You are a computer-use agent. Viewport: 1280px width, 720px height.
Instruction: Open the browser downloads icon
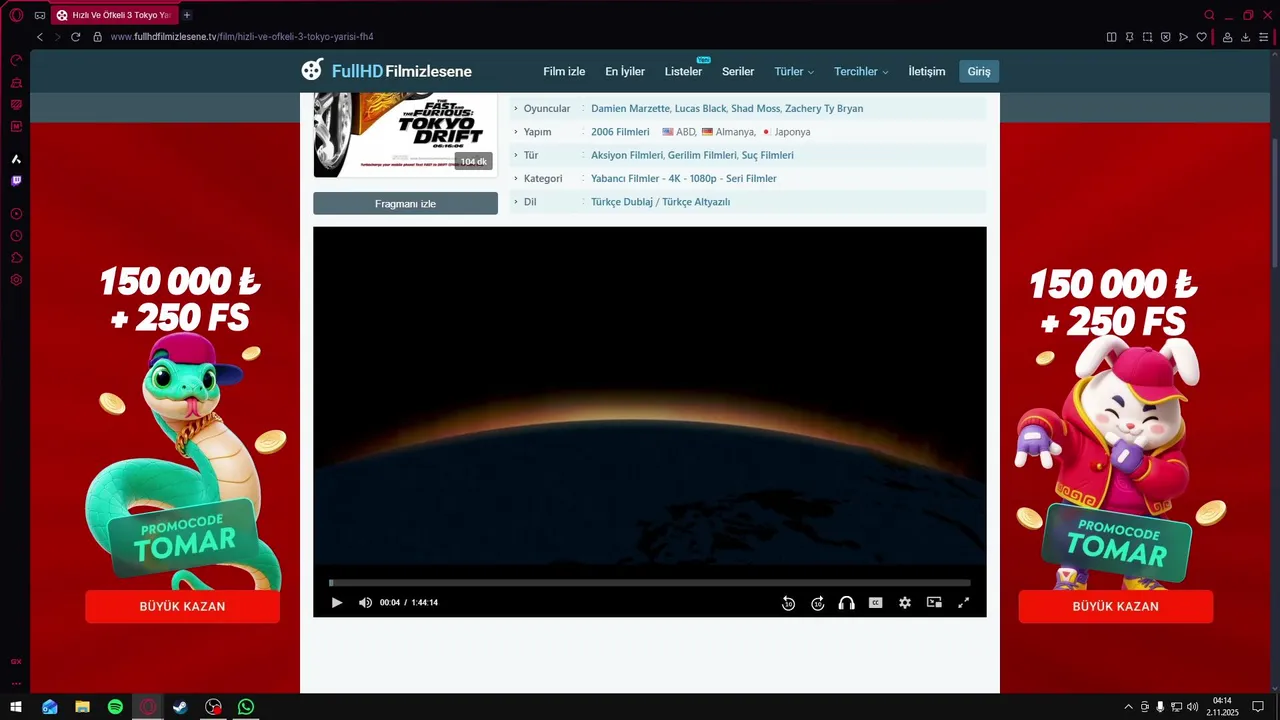(1245, 37)
